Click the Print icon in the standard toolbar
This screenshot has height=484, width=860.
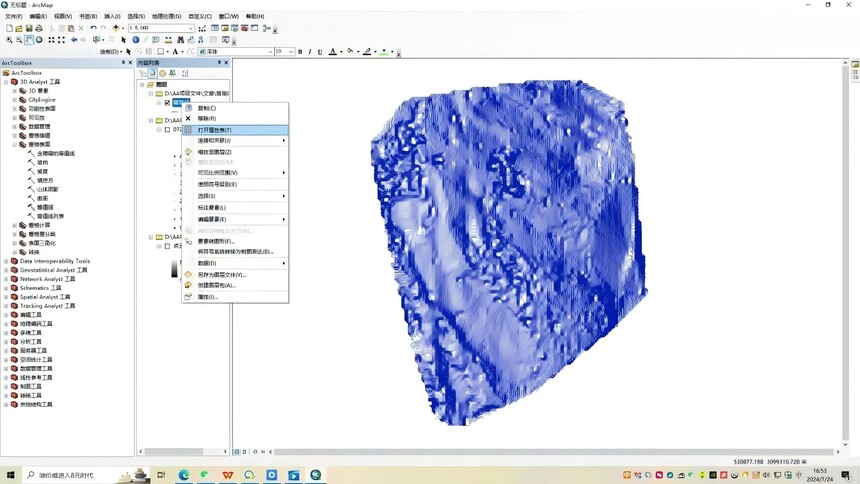click(39, 28)
